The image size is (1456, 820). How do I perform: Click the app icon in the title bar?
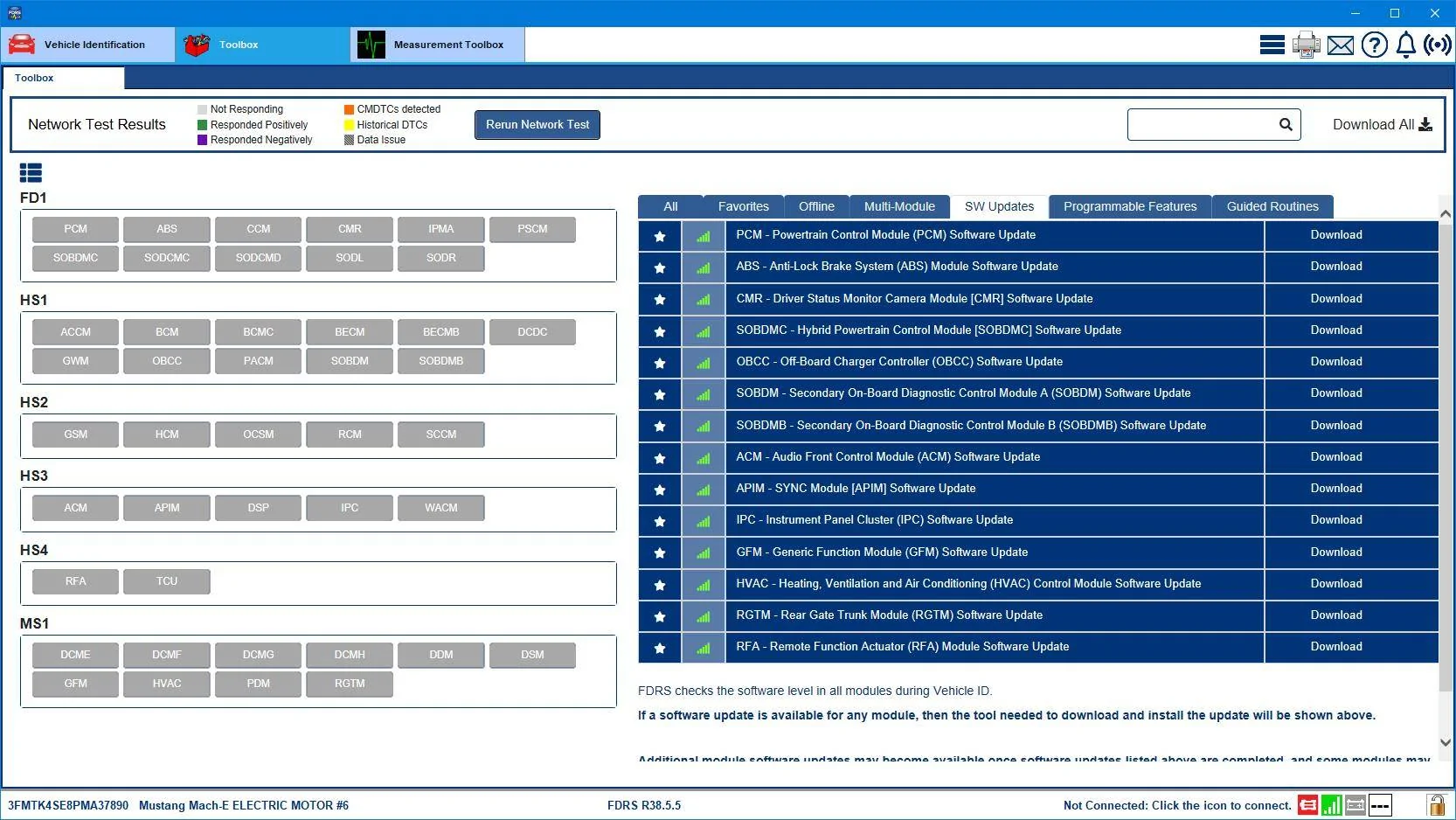click(15, 13)
